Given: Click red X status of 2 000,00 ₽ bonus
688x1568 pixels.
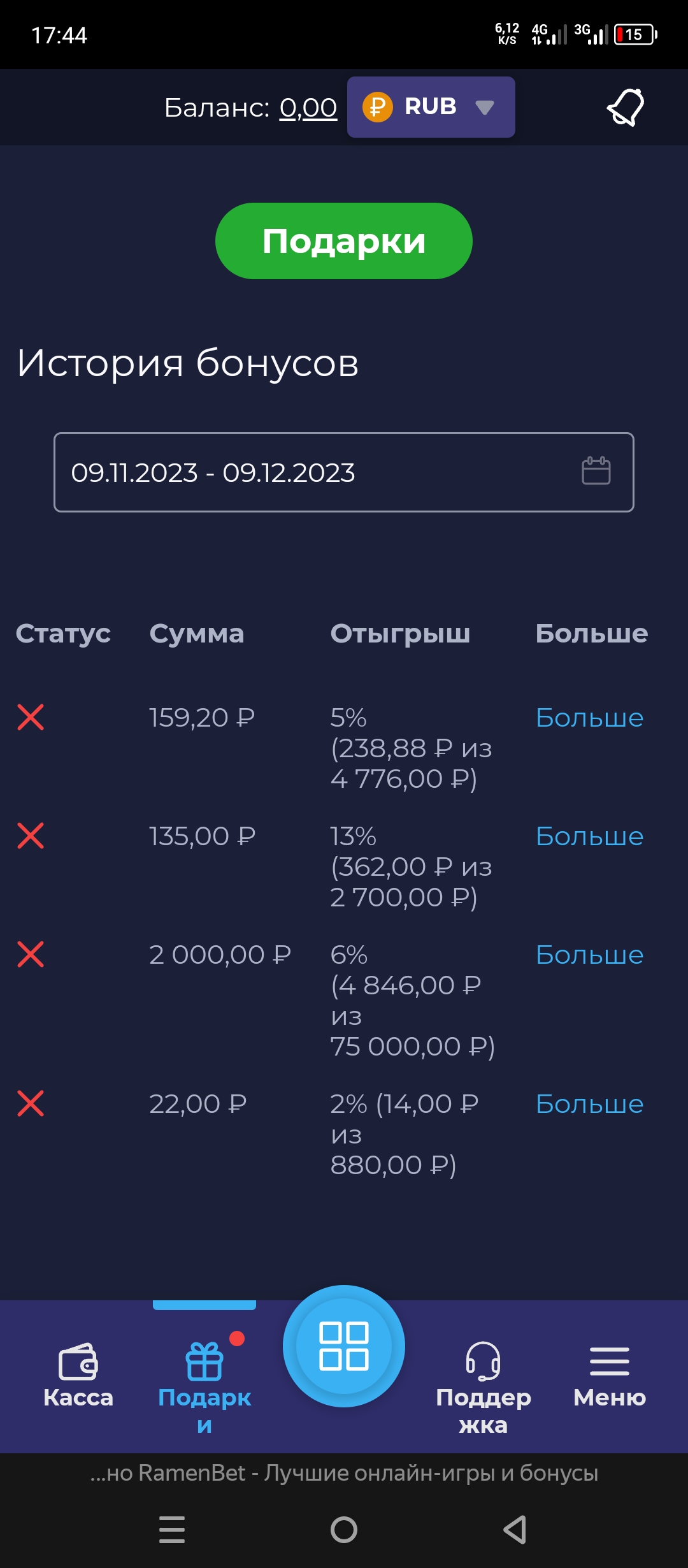Looking at the screenshot, I should pyautogui.click(x=31, y=955).
